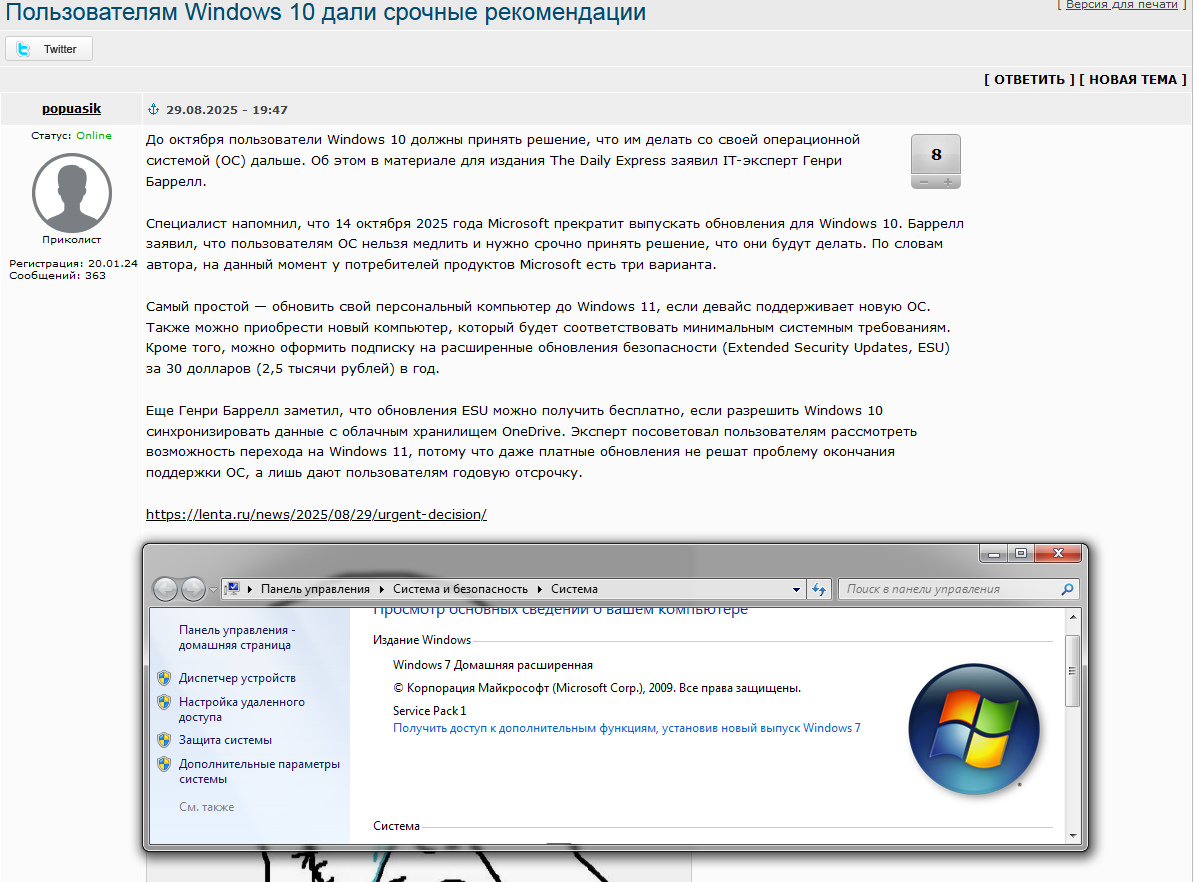The width and height of the screenshot is (1195, 882).
Task: Click the shield icon beside Диспетчер устройств
Action: [164, 678]
